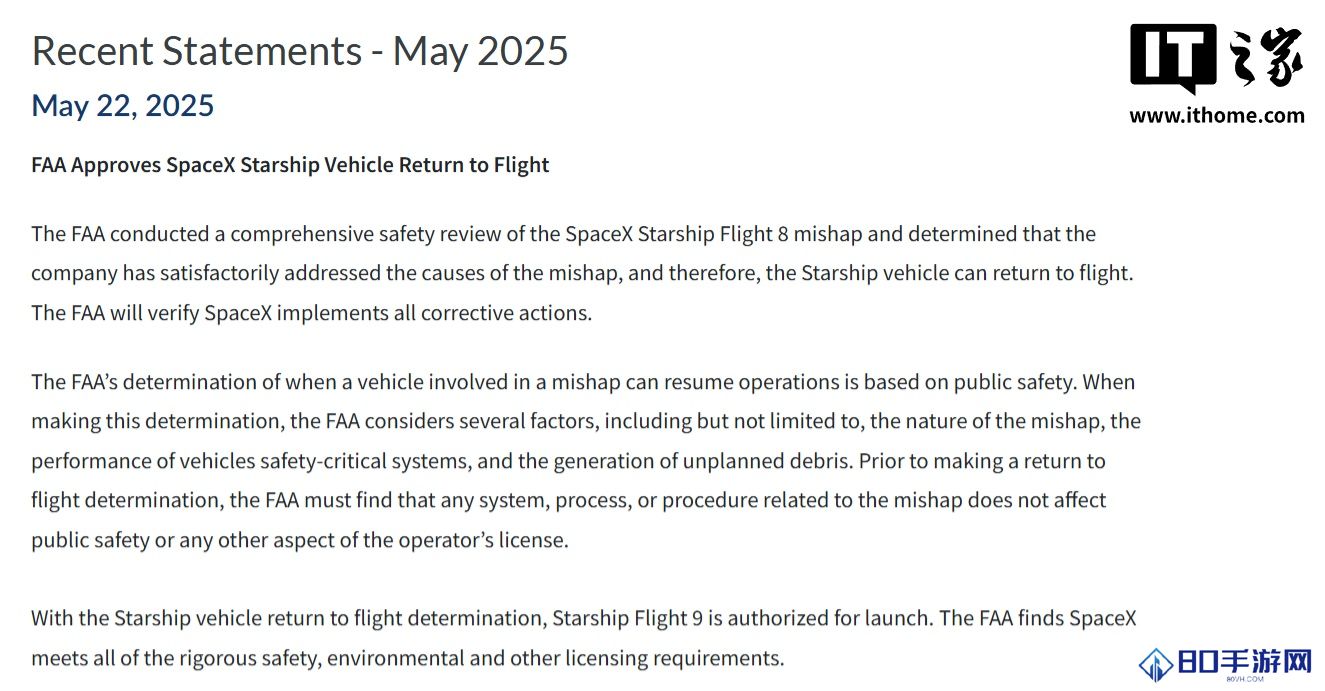The image size is (1325, 691).
Task: Click the 80手游网 watermark text
Action: (1245, 662)
